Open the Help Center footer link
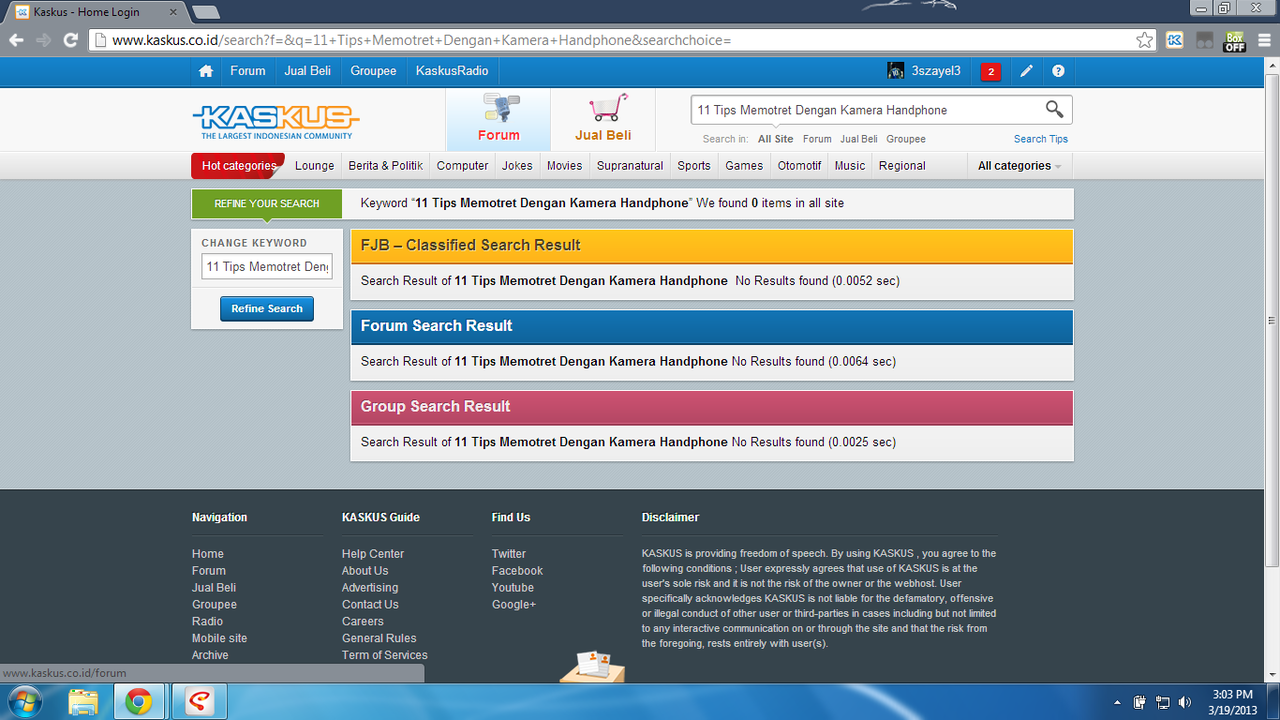The height and width of the screenshot is (720, 1280). pyautogui.click(x=373, y=554)
